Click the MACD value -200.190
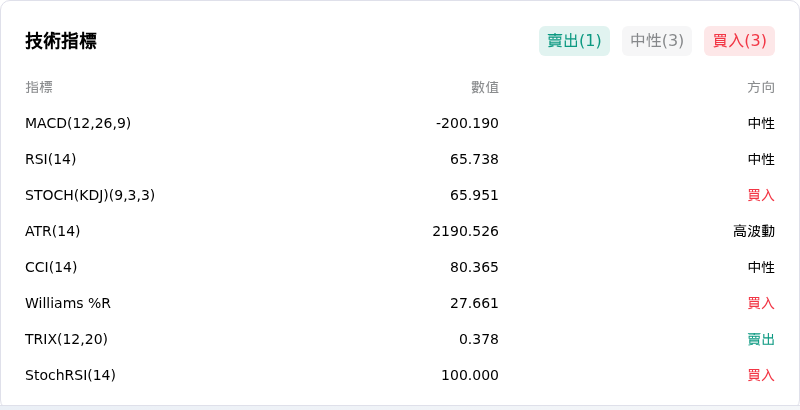This screenshot has width=800, height=410. 467,123
